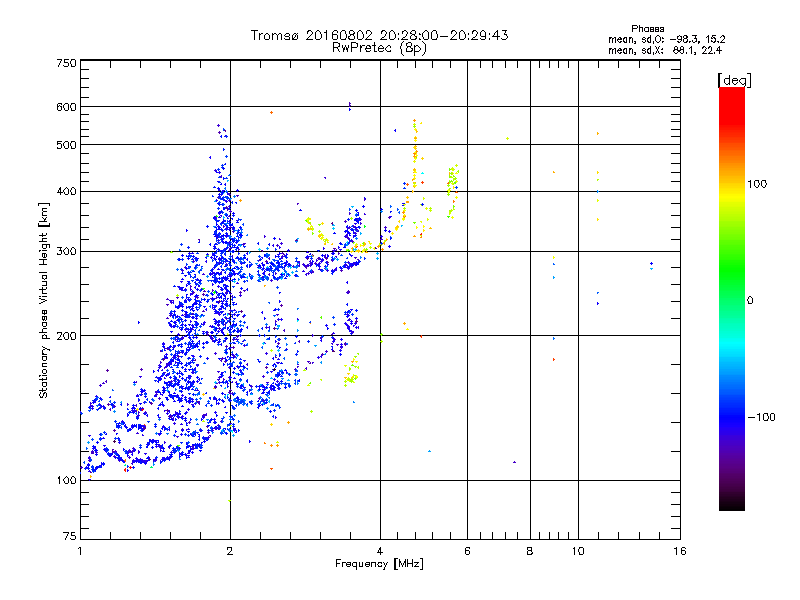Click the y-axis title 'Stationary phase Virtual Height [km]'
800x600 pixels.
[44, 300]
